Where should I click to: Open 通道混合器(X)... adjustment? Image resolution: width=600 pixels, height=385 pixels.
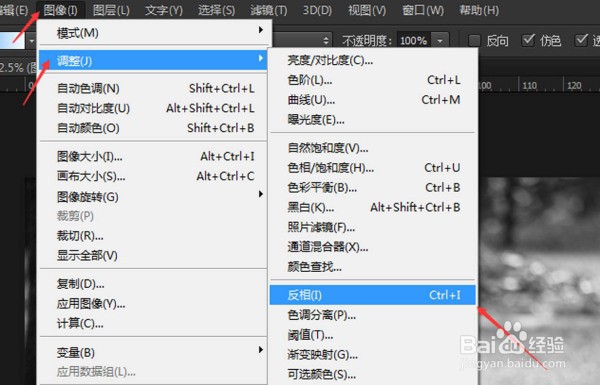pyautogui.click(x=372, y=247)
